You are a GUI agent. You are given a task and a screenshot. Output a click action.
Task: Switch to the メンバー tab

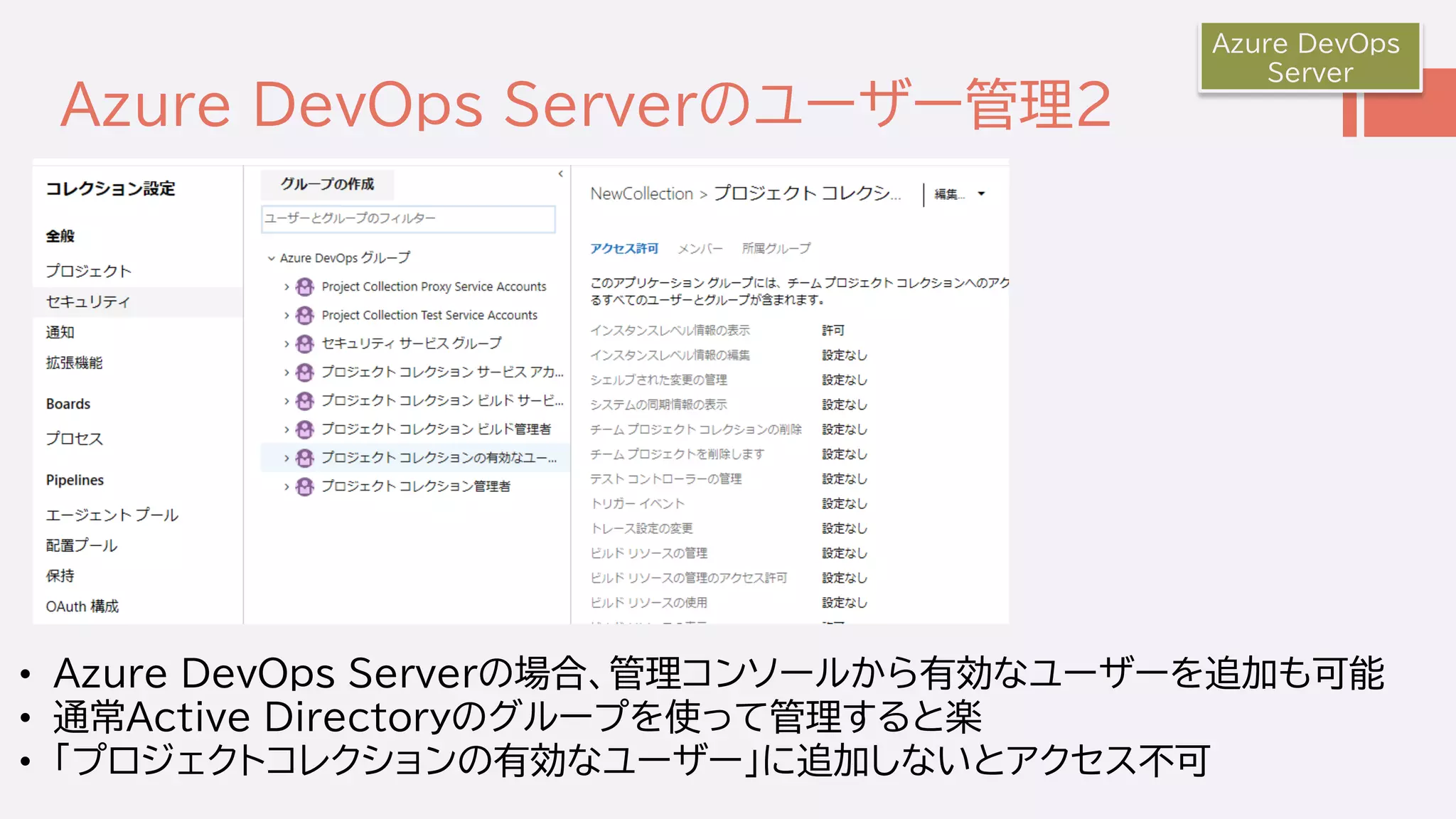coord(700,248)
